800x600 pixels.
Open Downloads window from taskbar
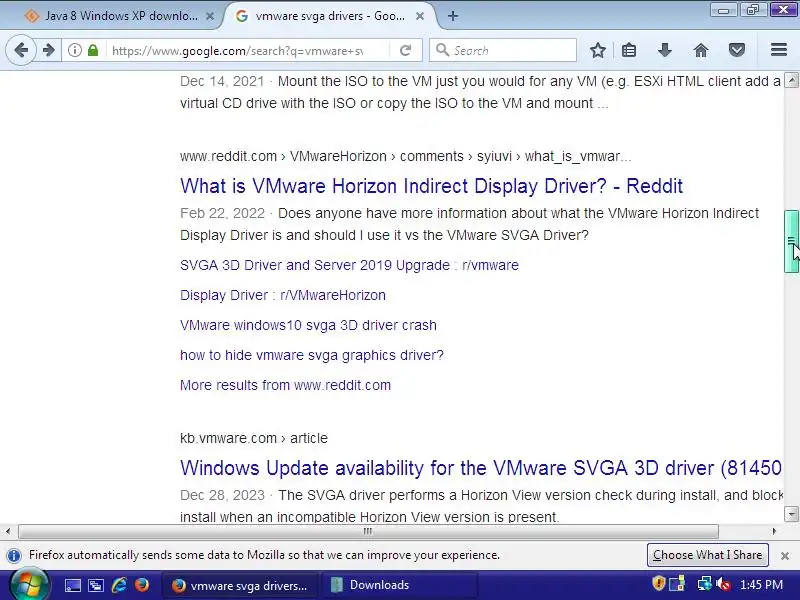coord(399,586)
